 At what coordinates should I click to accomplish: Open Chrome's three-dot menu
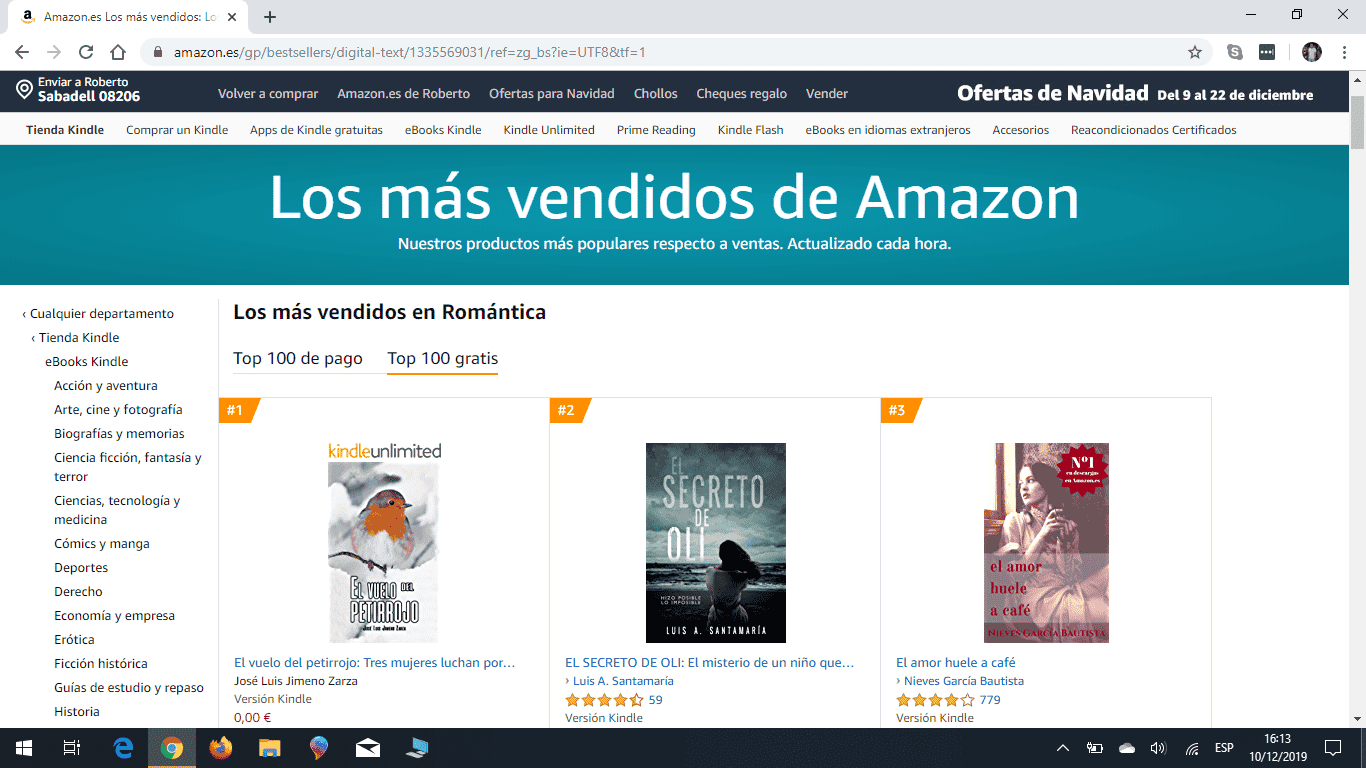tap(1342, 52)
